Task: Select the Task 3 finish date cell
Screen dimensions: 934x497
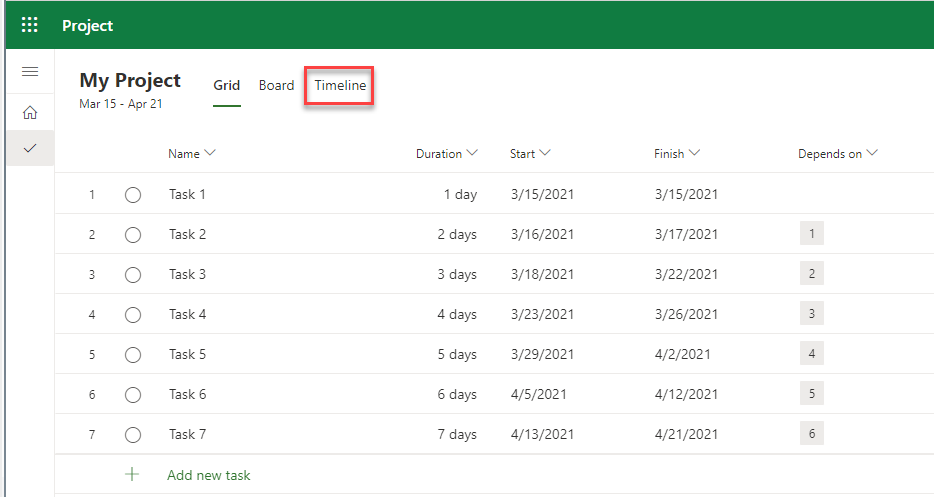Action: click(x=686, y=274)
